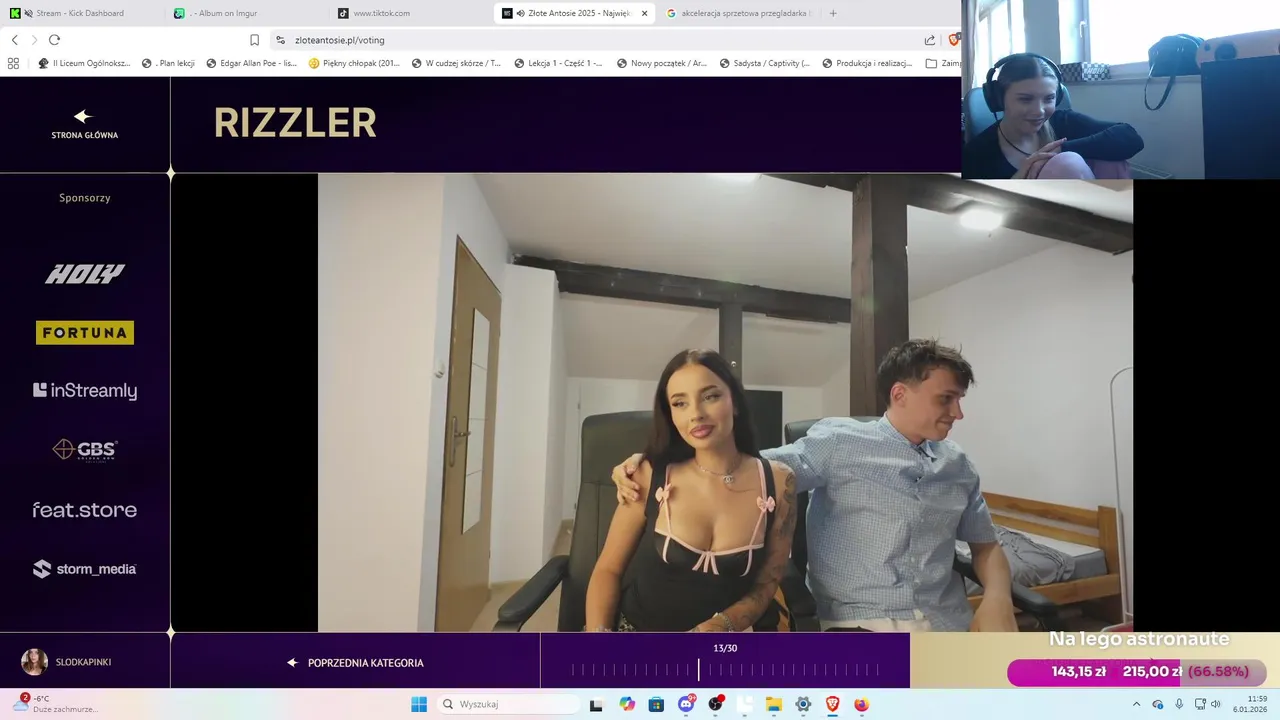
Task: Go to Poprzednia Kategoria
Action: pos(355,663)
